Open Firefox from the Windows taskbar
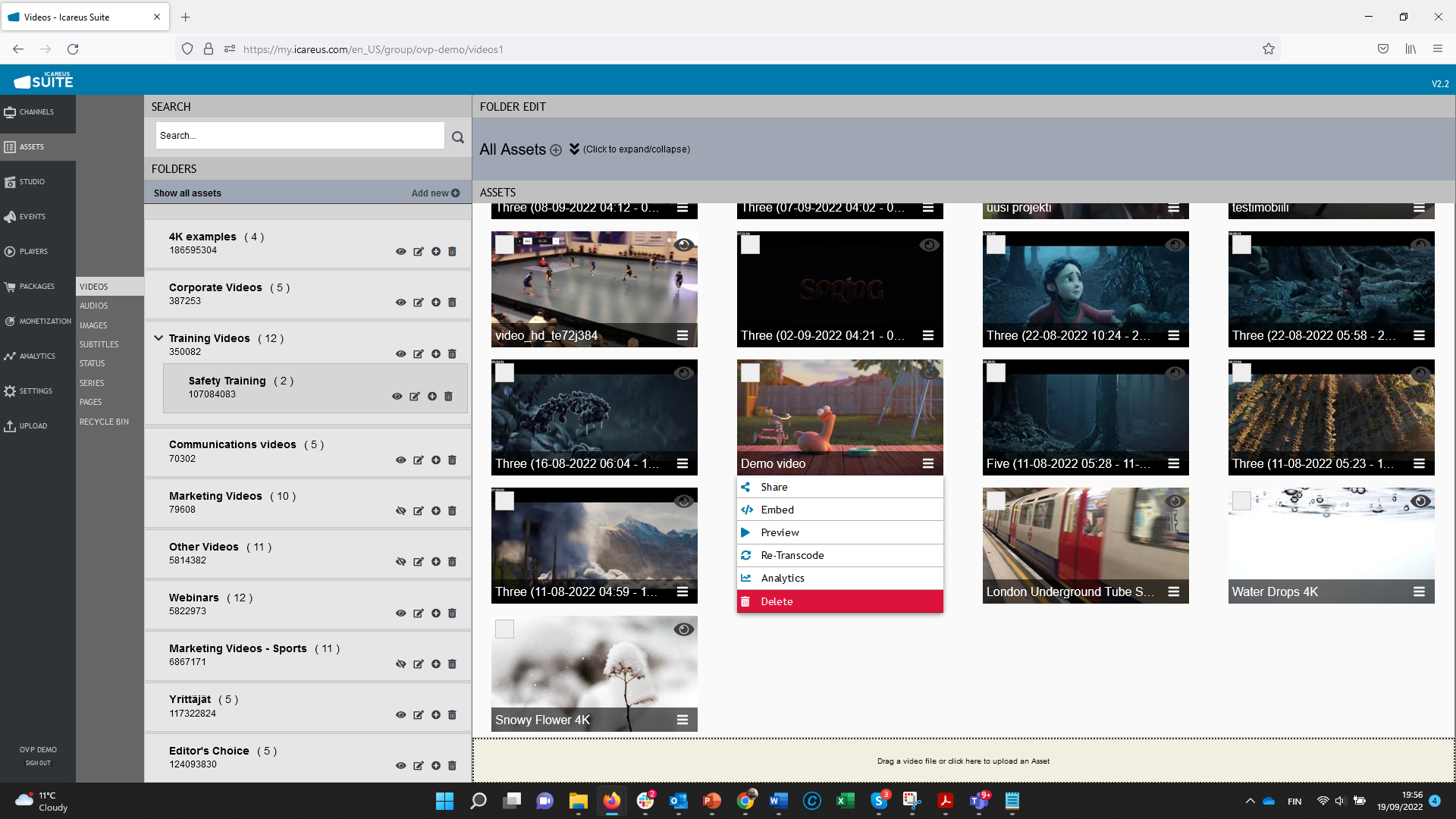The height and width of the screenshot is (819, 1456). (612, 801)
